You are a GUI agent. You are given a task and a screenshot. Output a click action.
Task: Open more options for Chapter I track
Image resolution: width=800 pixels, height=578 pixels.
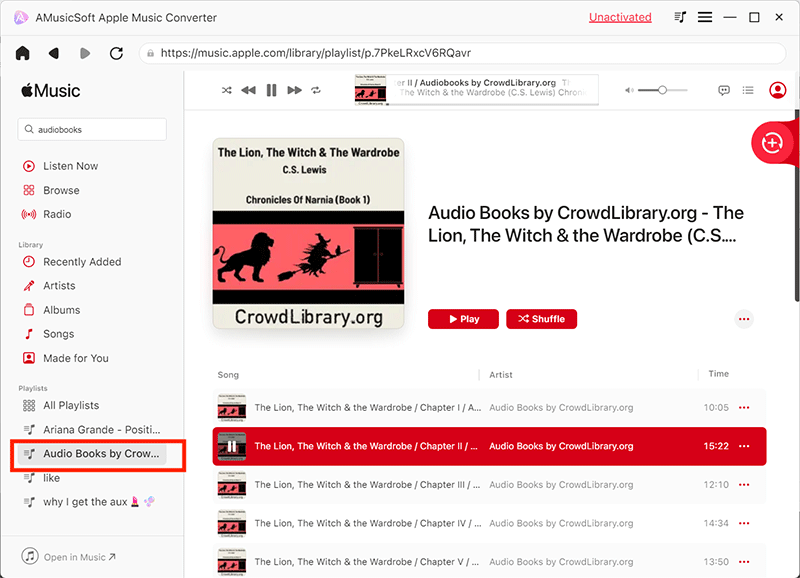tap(744, 408)
